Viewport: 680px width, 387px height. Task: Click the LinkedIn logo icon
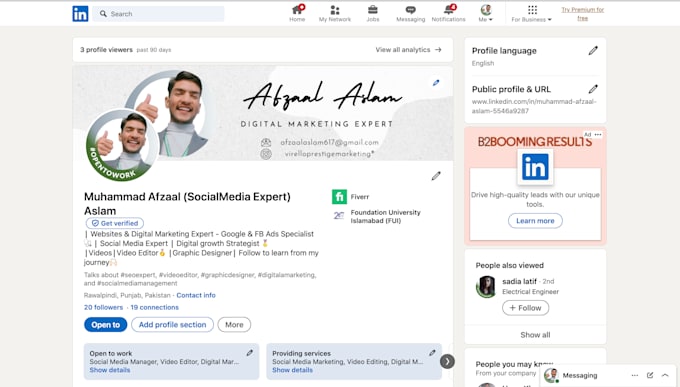pyautogui.click(x=80, y=14)
